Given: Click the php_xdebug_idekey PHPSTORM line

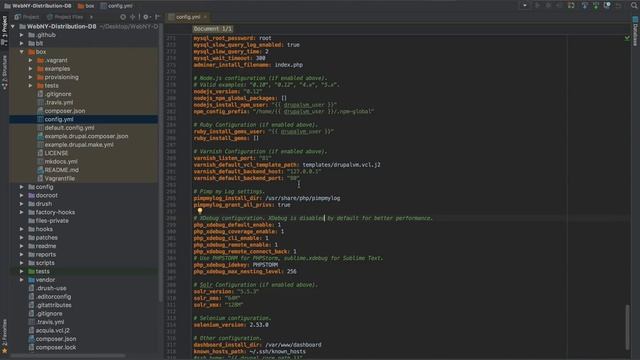Looking at the screenshot, I should pyautogui.click(x=236, y=265).
